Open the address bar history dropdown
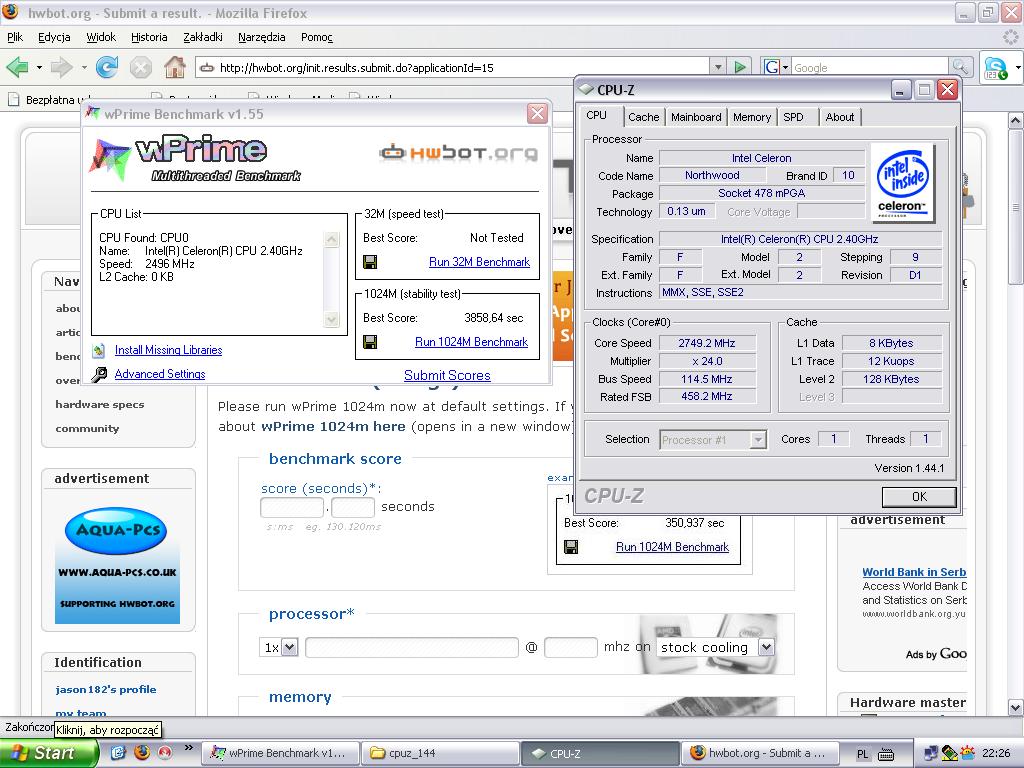The width and height of the screenshot is (1024, 768). click(718, 67)
